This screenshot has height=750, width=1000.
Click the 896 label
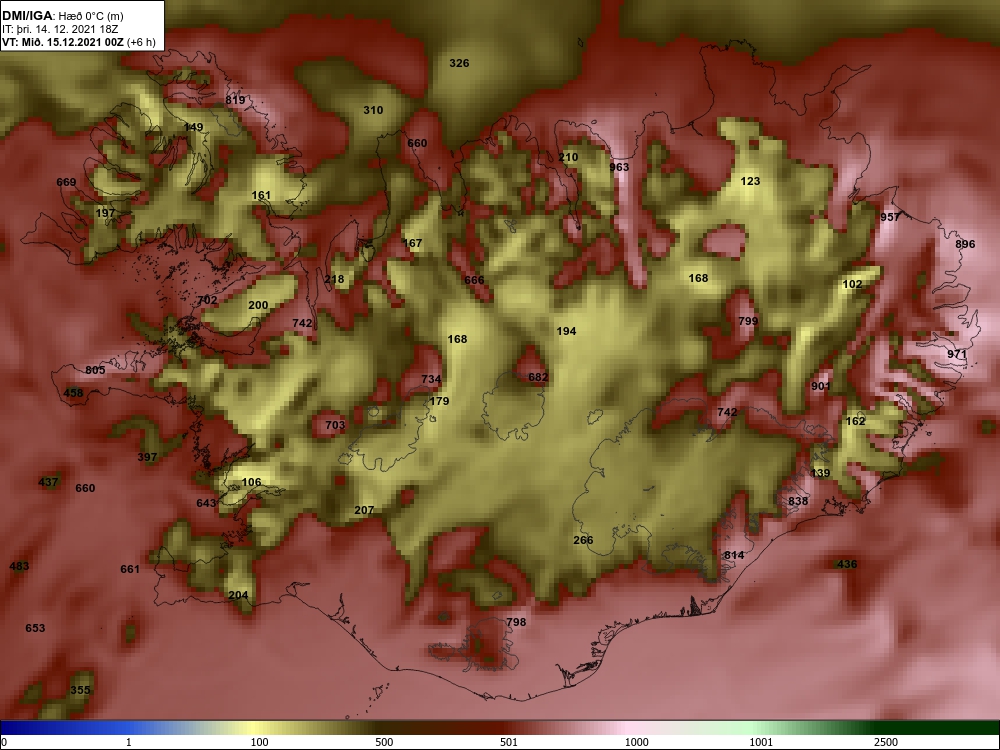(x=966, y=244)
